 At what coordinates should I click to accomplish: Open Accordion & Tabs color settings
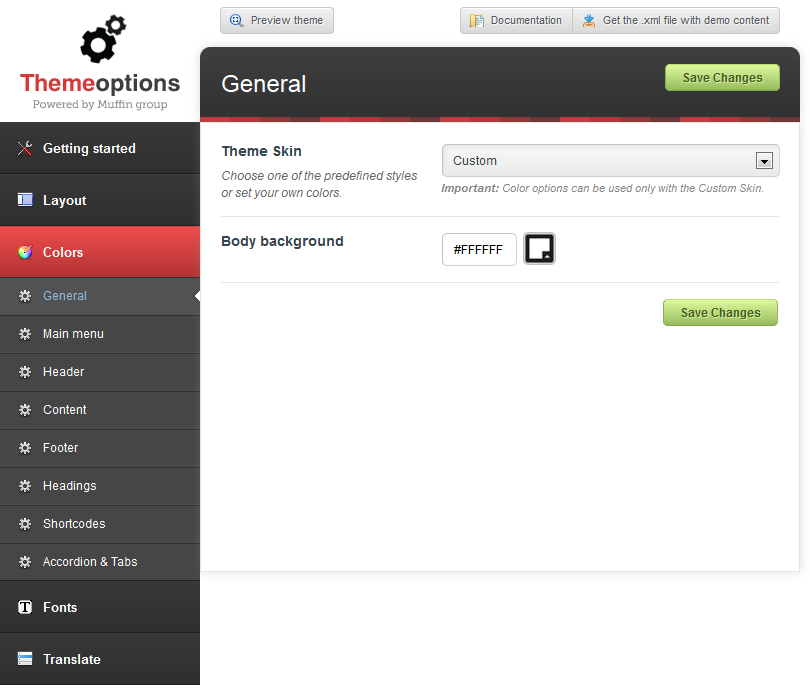click(x=90, y=562)
